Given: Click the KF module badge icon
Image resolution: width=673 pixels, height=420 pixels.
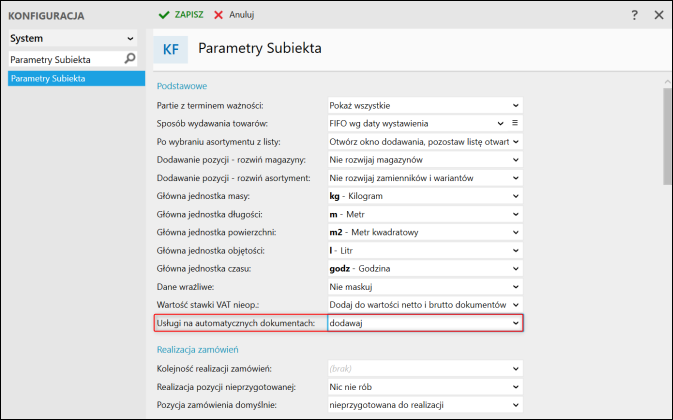Looking at the screenshot, I should click(x=171, y=48).
